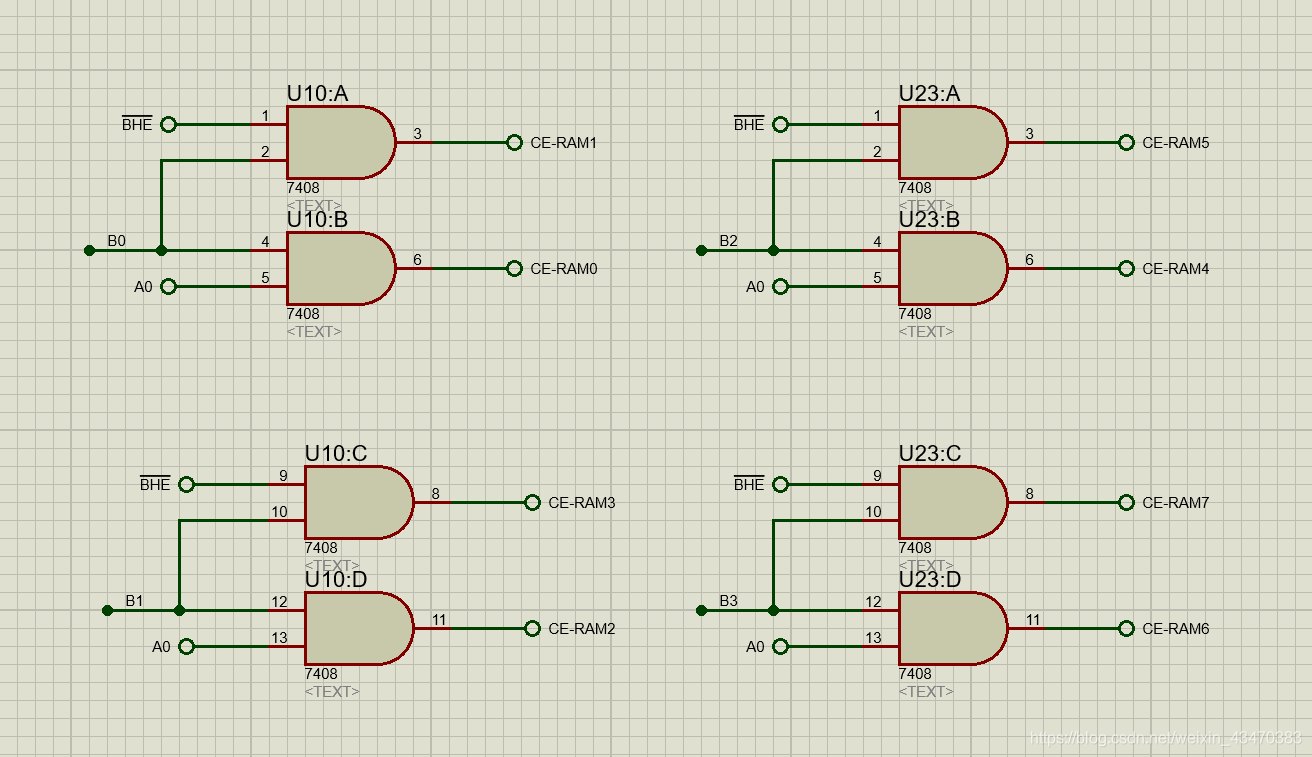This screenshot has height=757, width=1312.
Task: Pick the BHE terminal circle feeding U10:A
Action: coord(168,125)
